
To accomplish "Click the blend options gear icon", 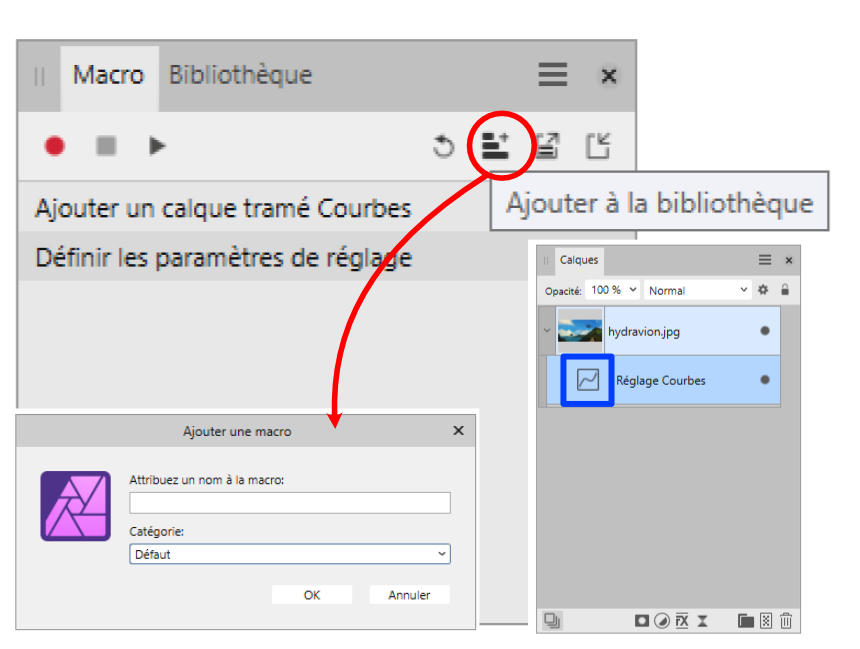I will pos(763,290).
